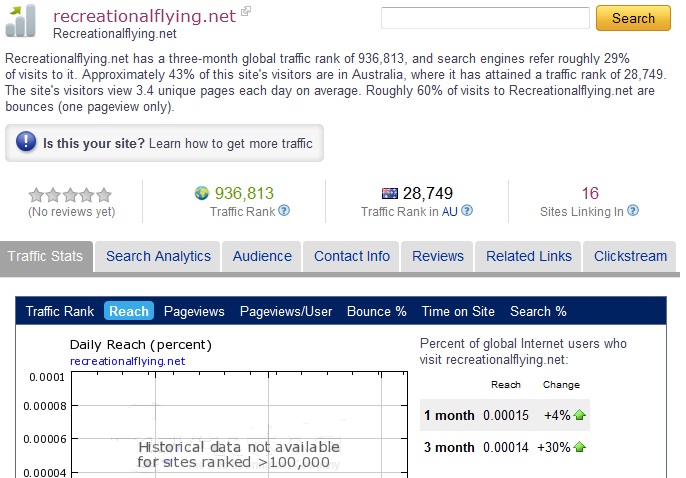This screenshot has height=478, width=686.
Task: Open the Clickstream tab
Action: [630, 256]
